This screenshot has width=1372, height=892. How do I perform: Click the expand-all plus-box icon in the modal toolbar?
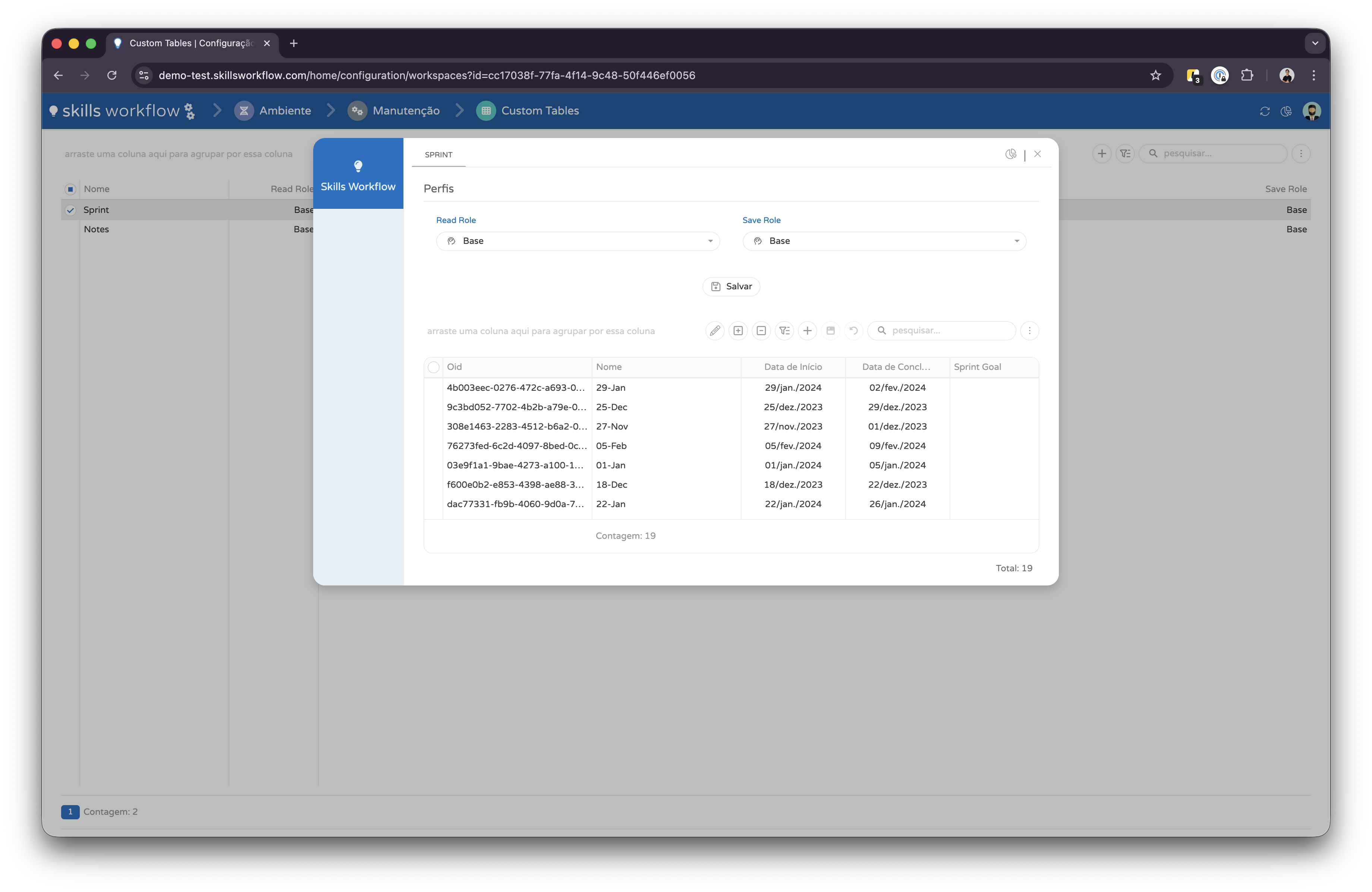click(738, 330)
